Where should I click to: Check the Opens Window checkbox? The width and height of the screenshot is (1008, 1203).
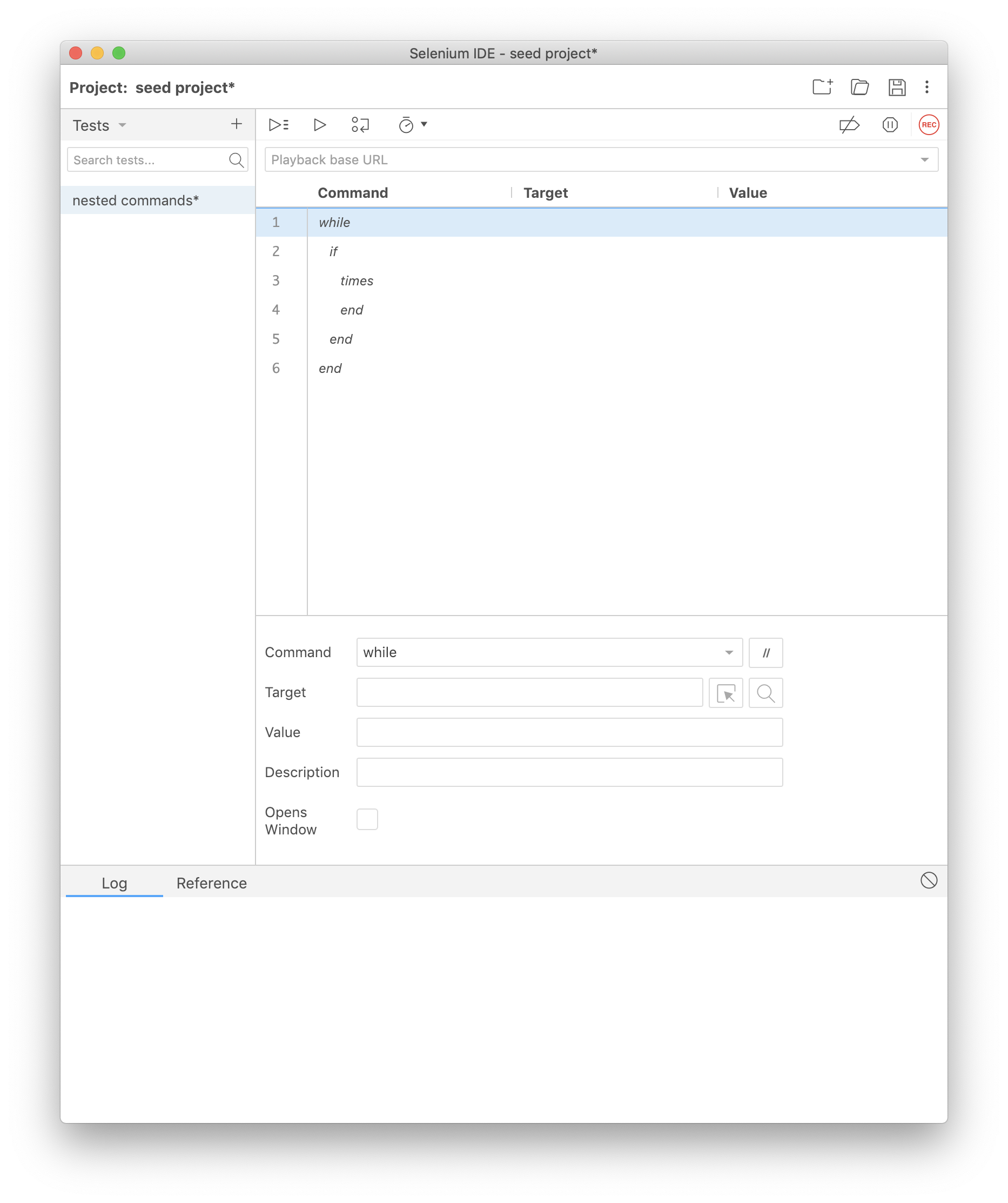367,819
